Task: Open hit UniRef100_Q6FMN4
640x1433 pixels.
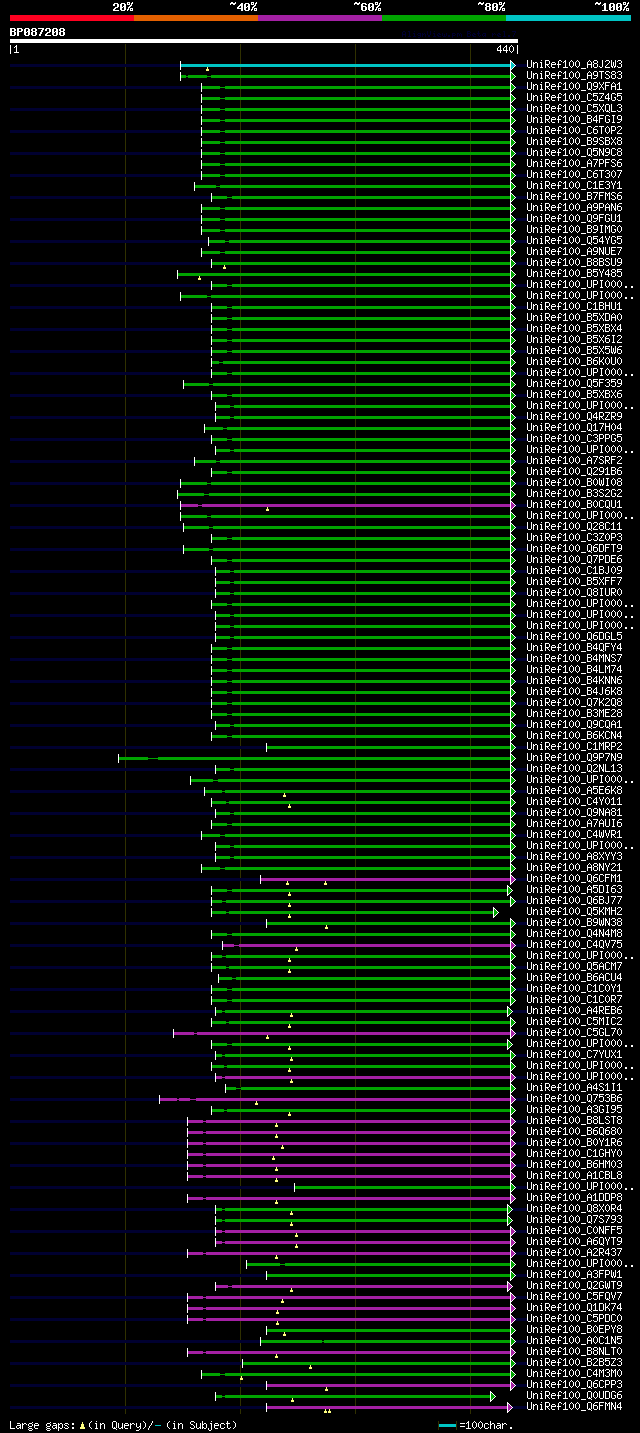Action: [574, 1407]
